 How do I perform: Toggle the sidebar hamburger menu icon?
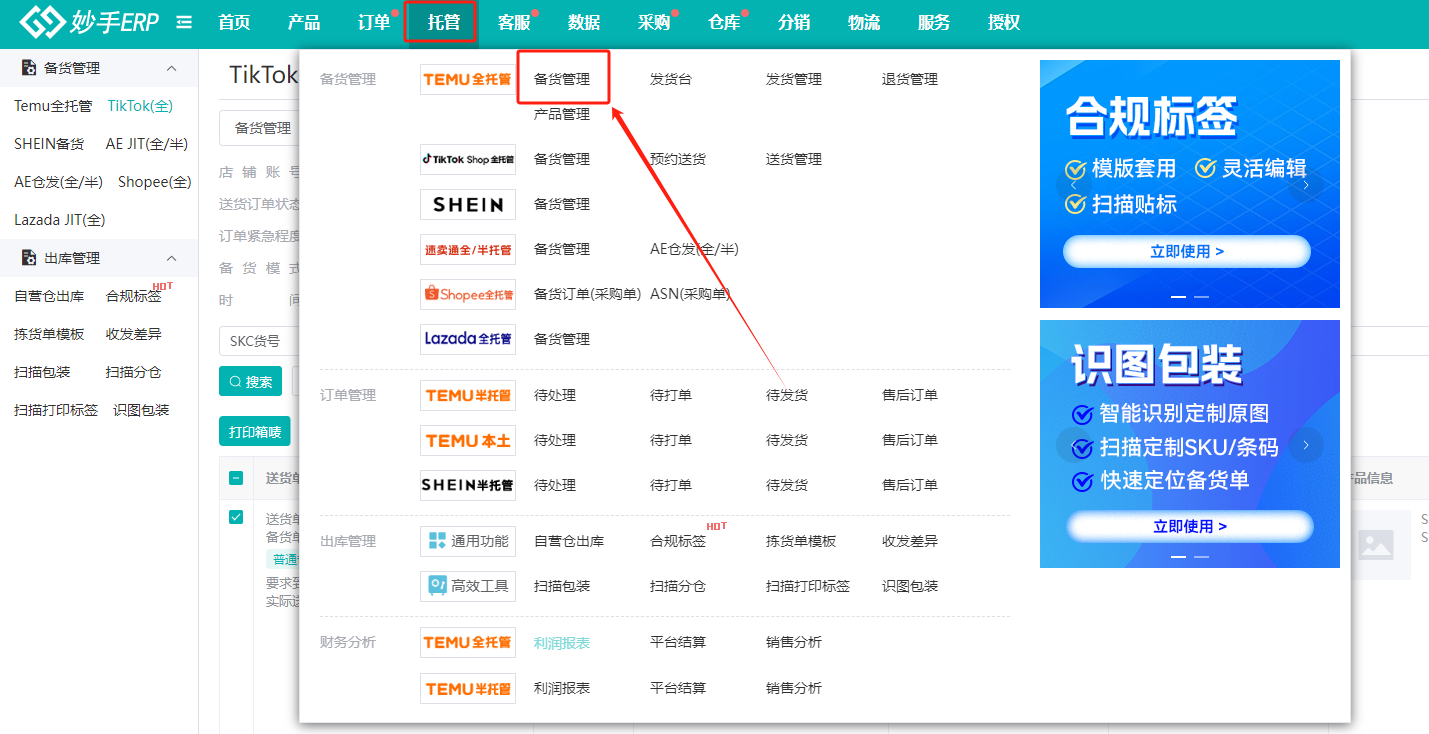click(184, 22)
